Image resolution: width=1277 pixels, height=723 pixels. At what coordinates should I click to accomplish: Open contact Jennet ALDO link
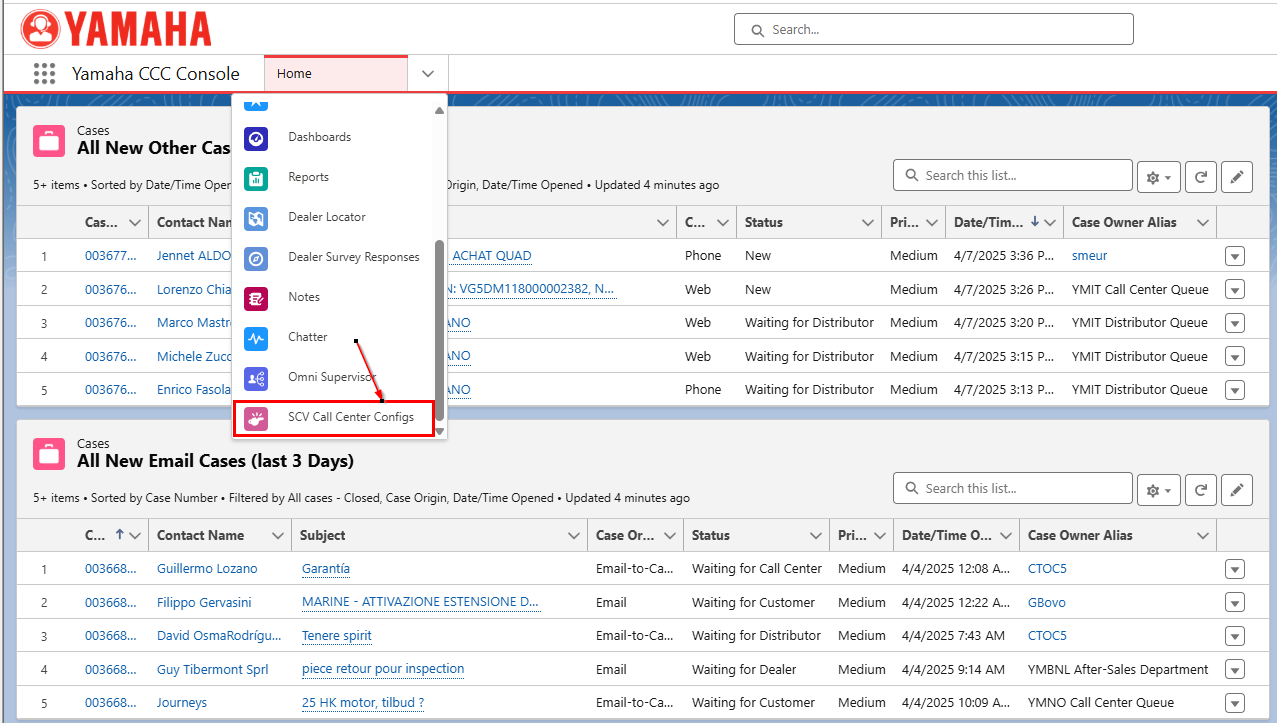(194, 255)
